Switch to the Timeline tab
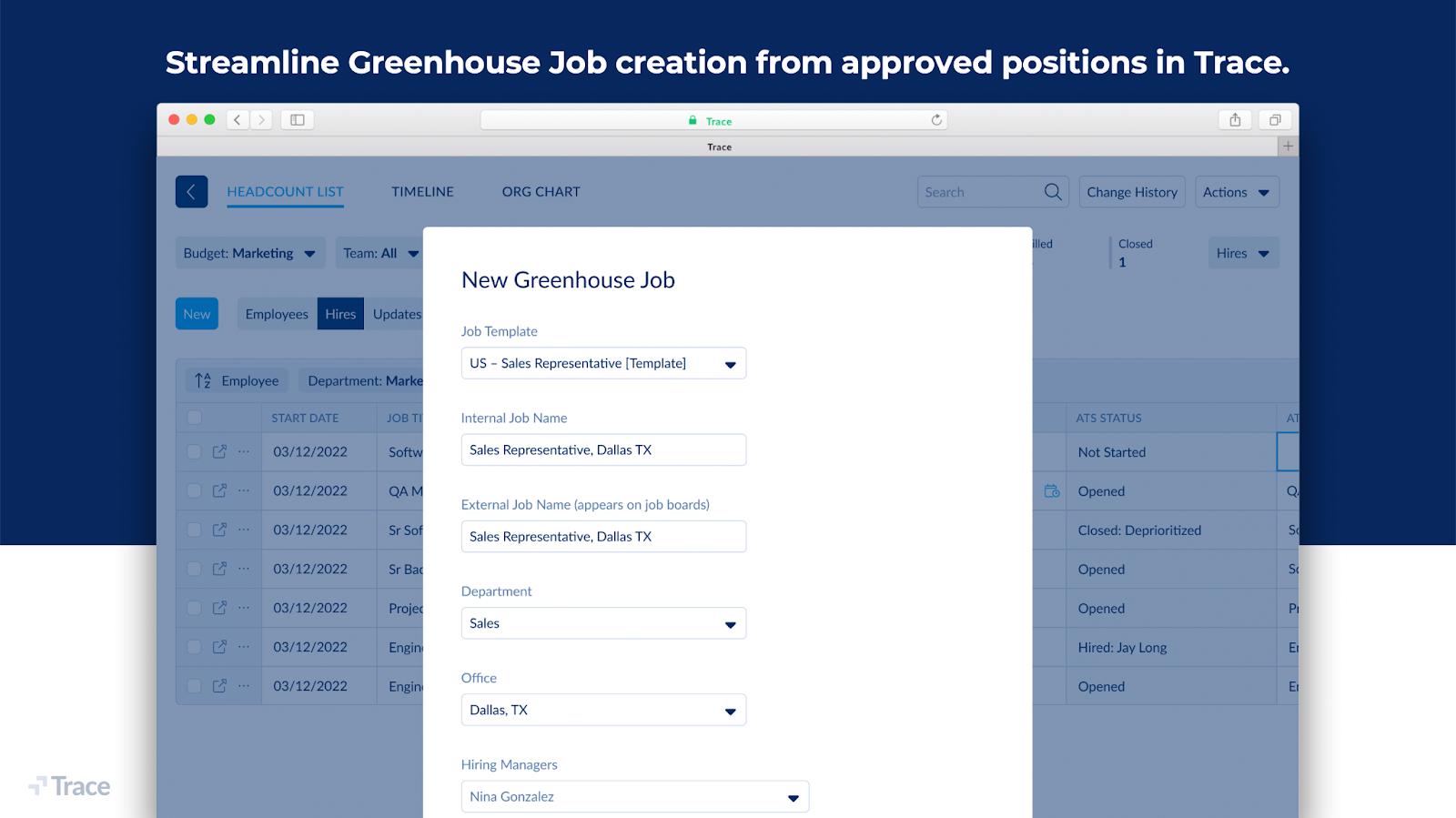1456x818 pixels. coord(422,192)
